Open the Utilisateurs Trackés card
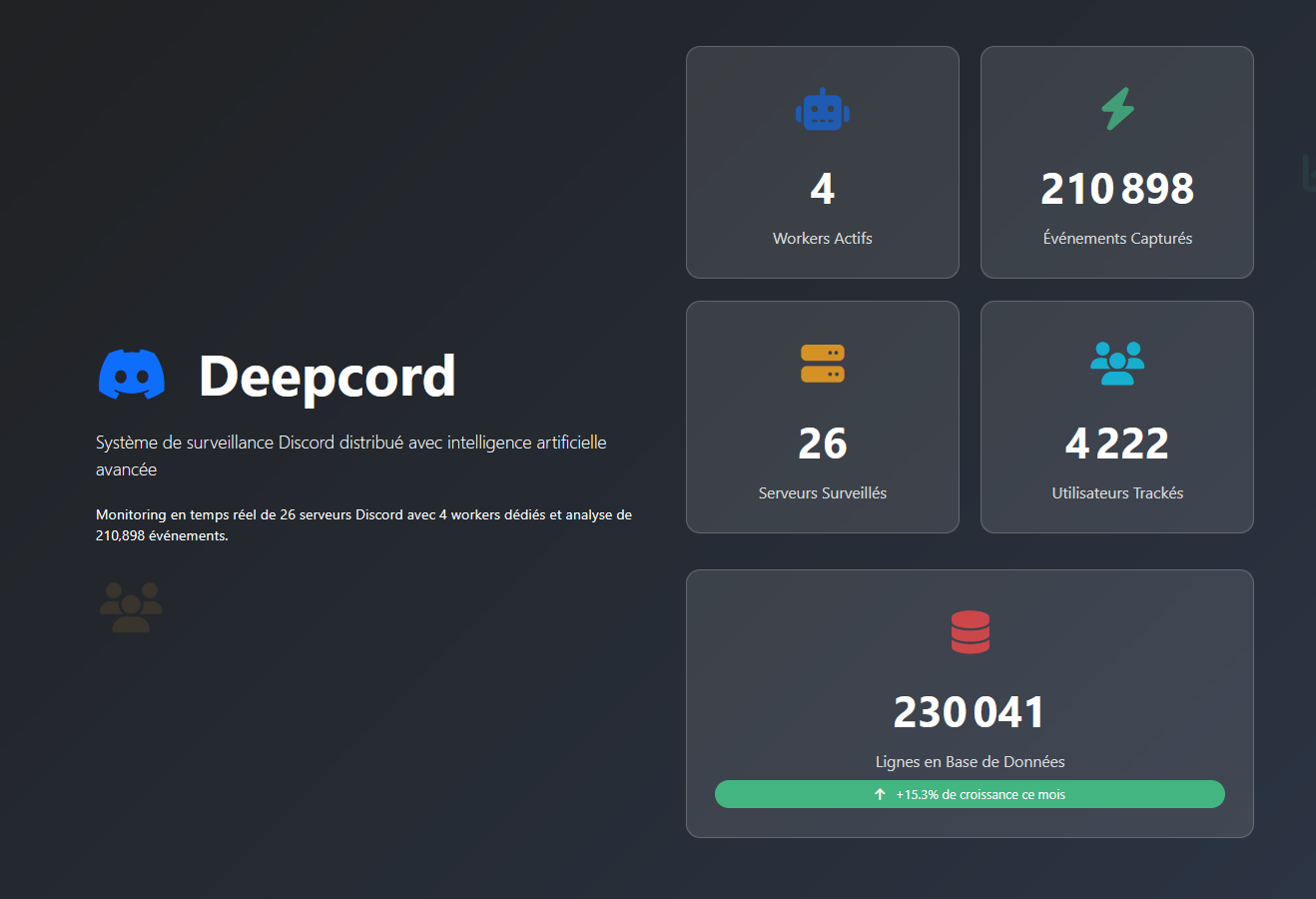This screenshot has width=1316, height=899. click(1116, 417)
